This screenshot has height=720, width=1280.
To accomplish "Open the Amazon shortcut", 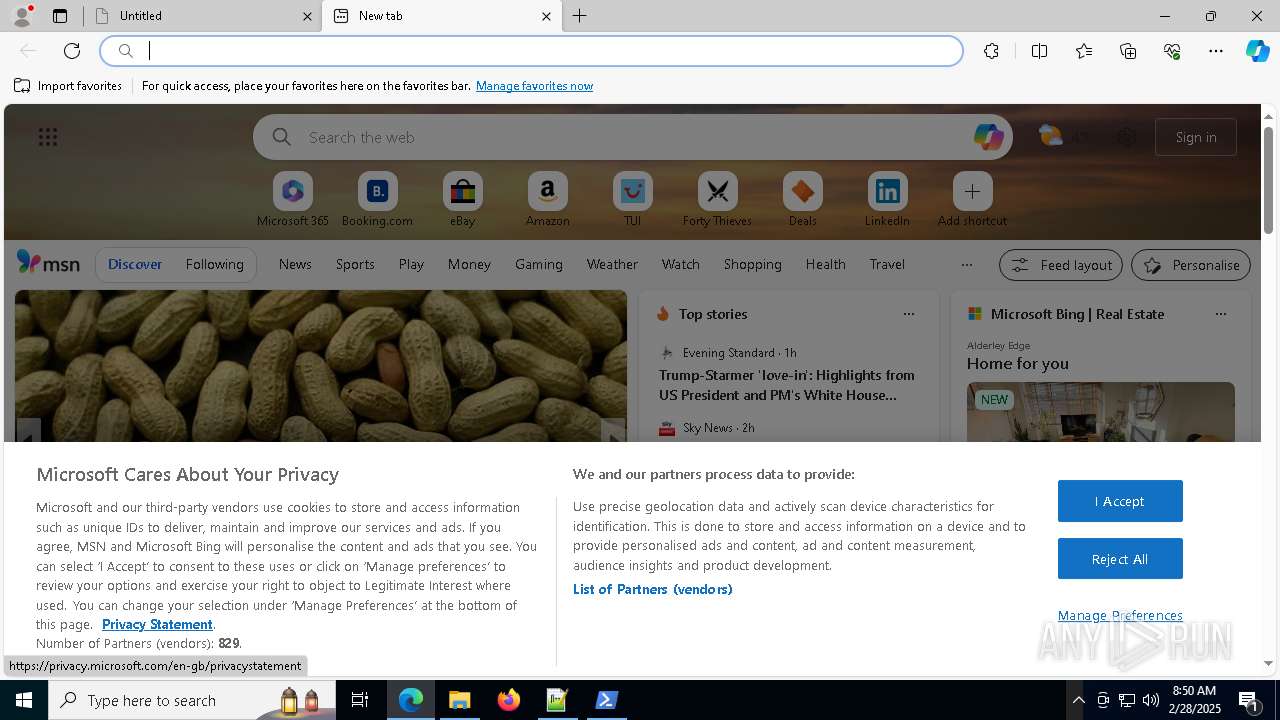I will click(x=547, y=199).
